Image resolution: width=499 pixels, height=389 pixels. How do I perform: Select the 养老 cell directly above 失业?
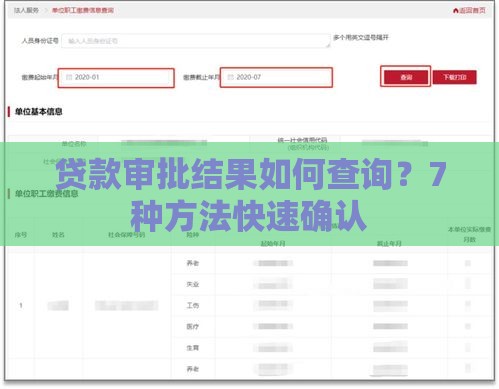tap(193, 263)
